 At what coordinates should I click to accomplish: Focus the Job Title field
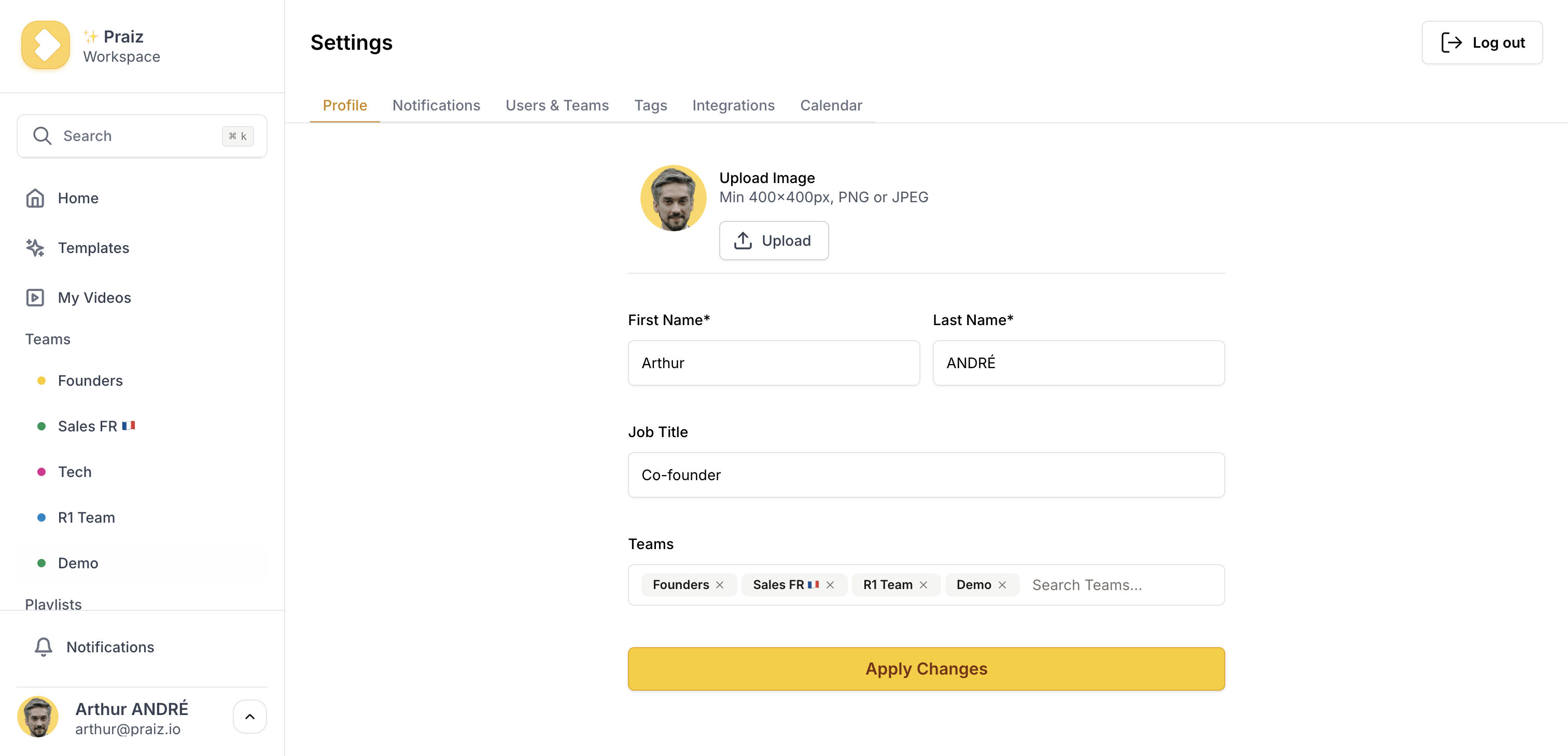point(926,475)
